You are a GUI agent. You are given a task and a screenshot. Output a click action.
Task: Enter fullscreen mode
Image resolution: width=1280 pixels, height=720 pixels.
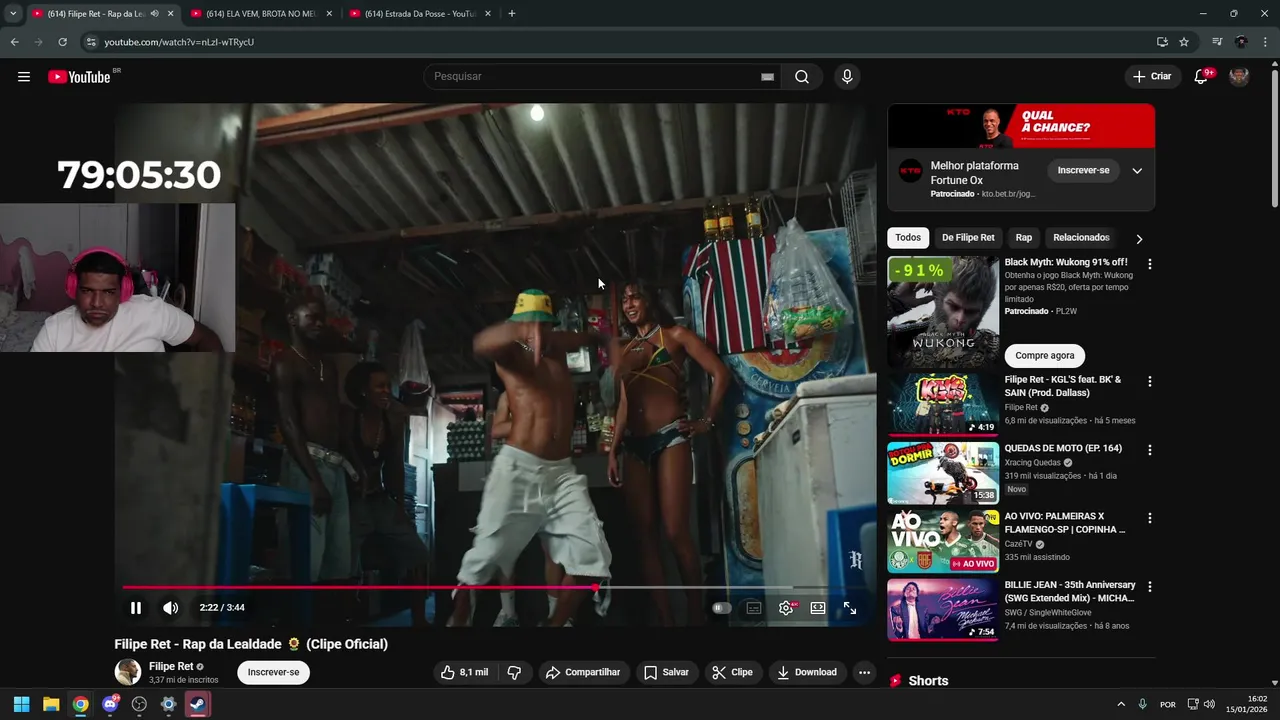tap(850, 608)
